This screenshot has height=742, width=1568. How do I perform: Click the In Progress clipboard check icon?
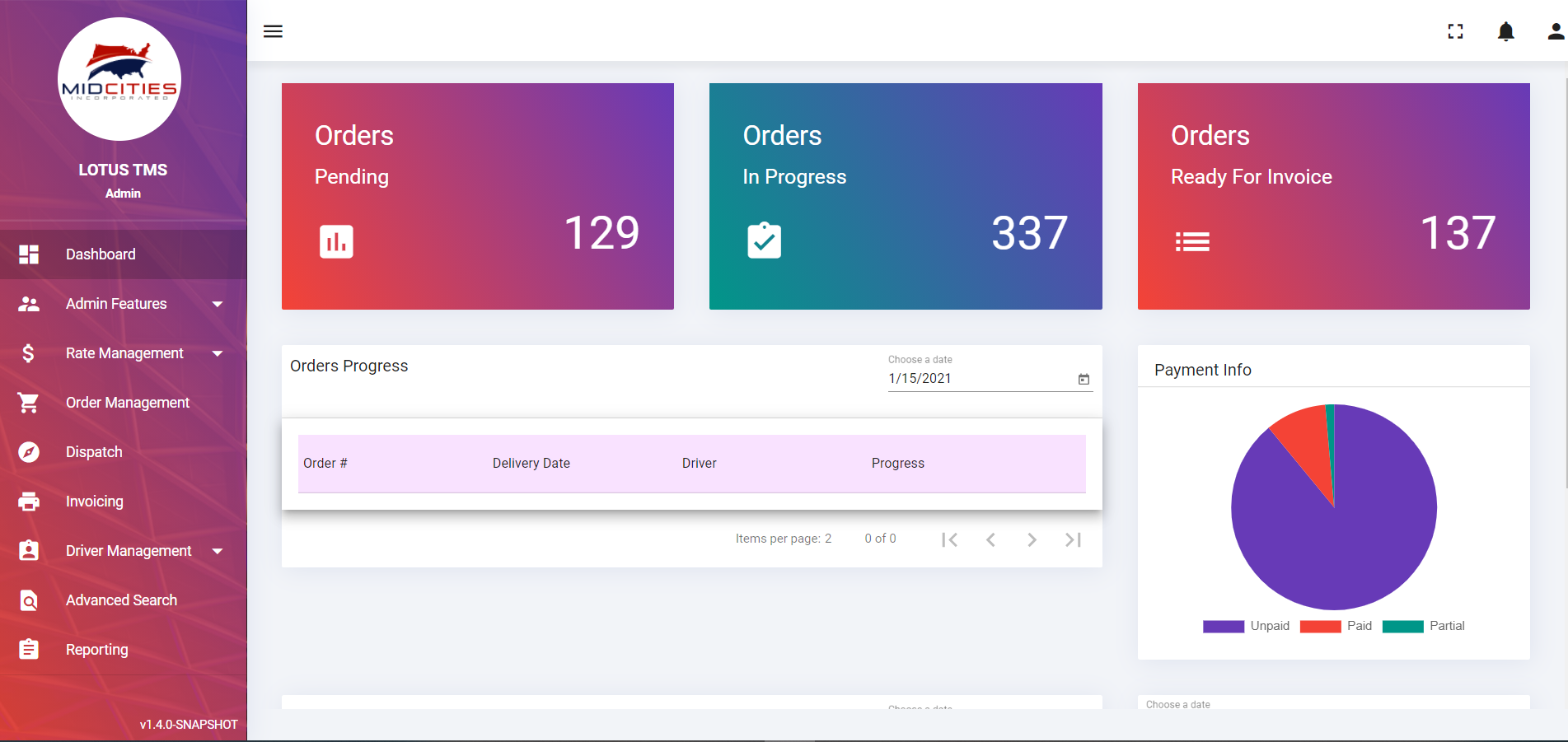[764, 240]
